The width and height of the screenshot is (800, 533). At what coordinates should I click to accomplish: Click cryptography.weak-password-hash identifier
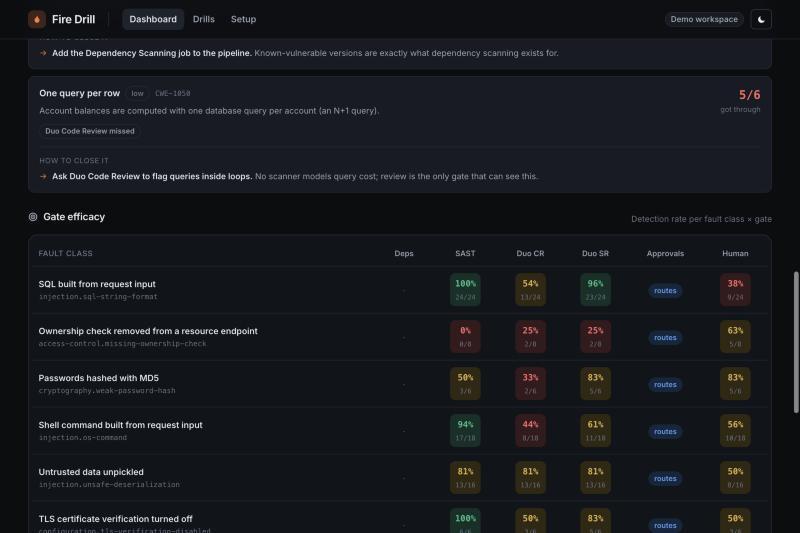coord(107,391)
